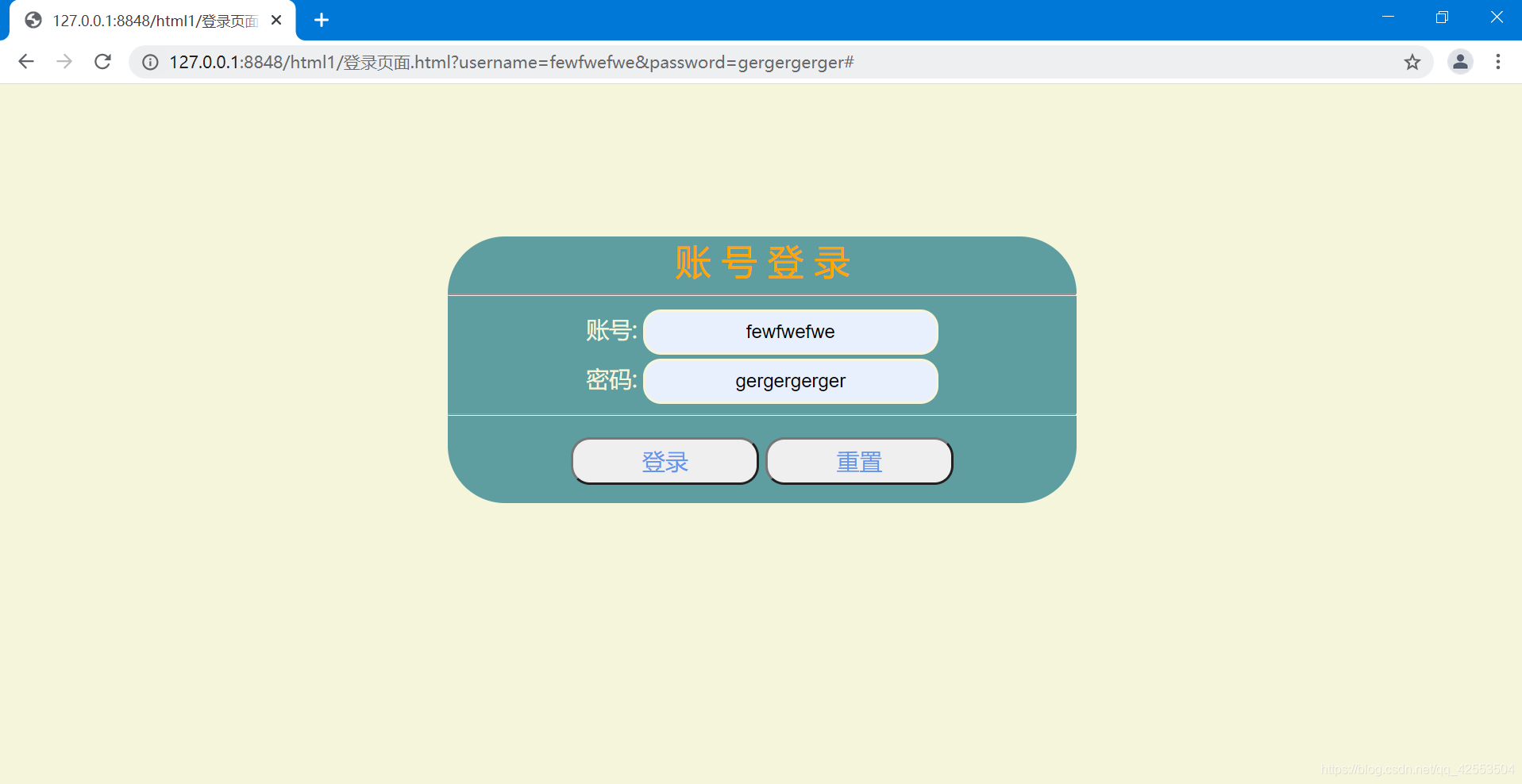Screen dimensions: 1522x784
Task: Go back using the browser back arrow
Action: coord(26,62)
